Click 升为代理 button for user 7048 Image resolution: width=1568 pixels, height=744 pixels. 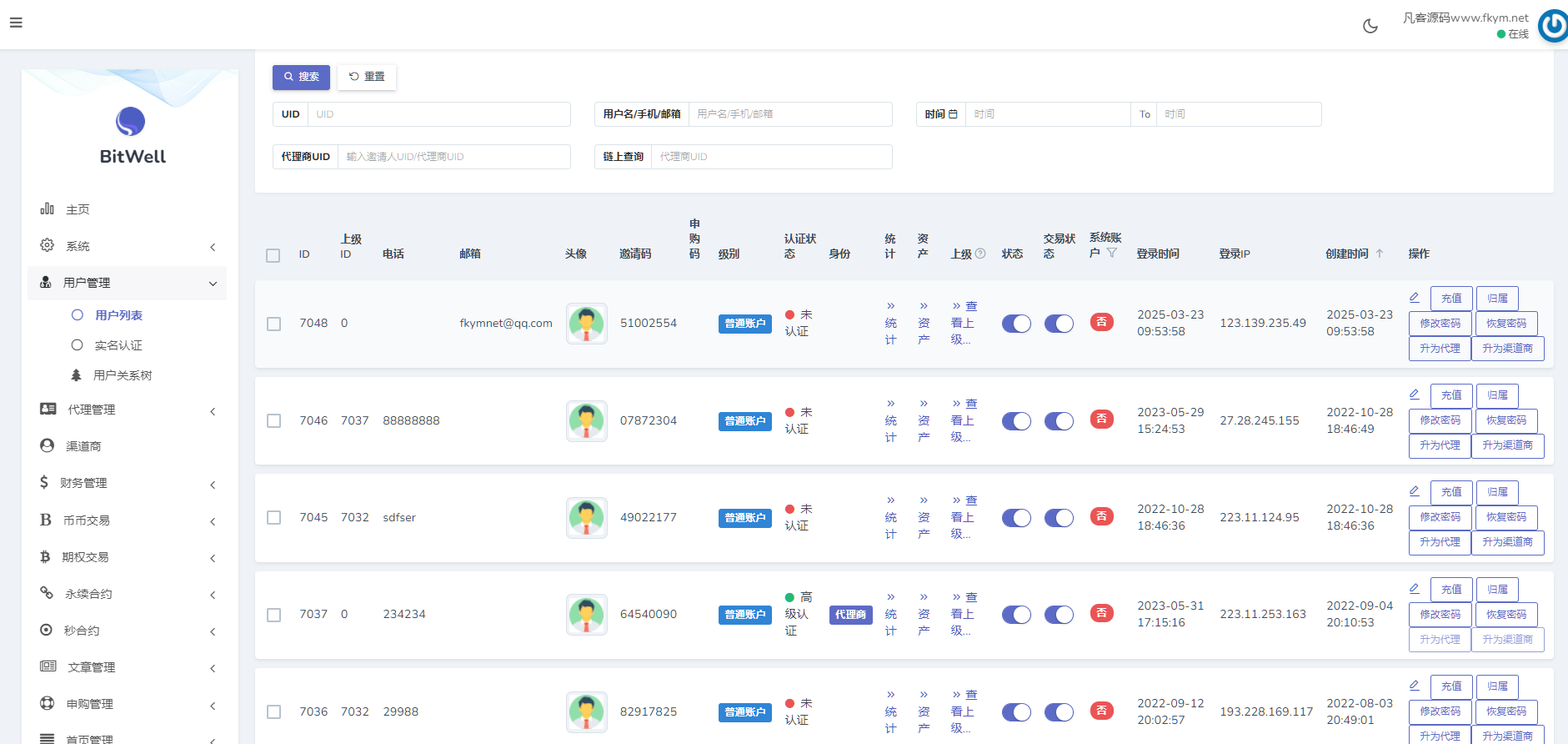(1440, 349)
